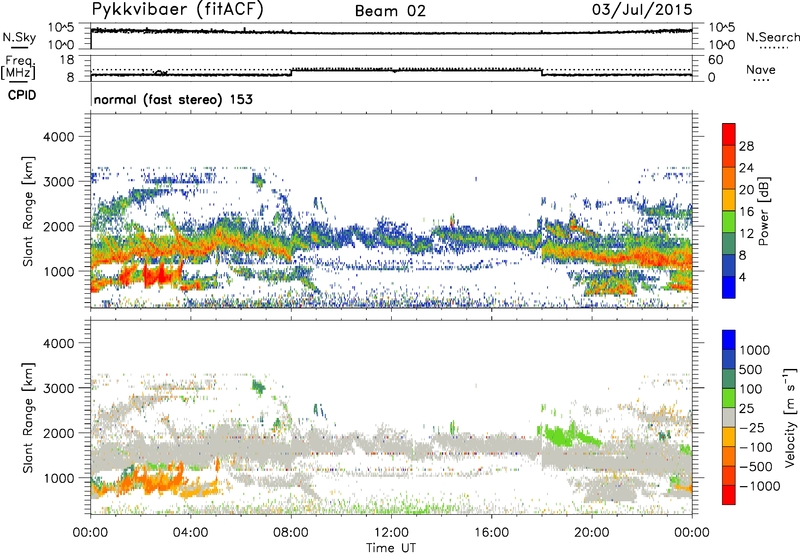This screenshot has height=554, width=800.
Task: Click the red bottom of the velocity colorbar
Action: tap(729, 496)
